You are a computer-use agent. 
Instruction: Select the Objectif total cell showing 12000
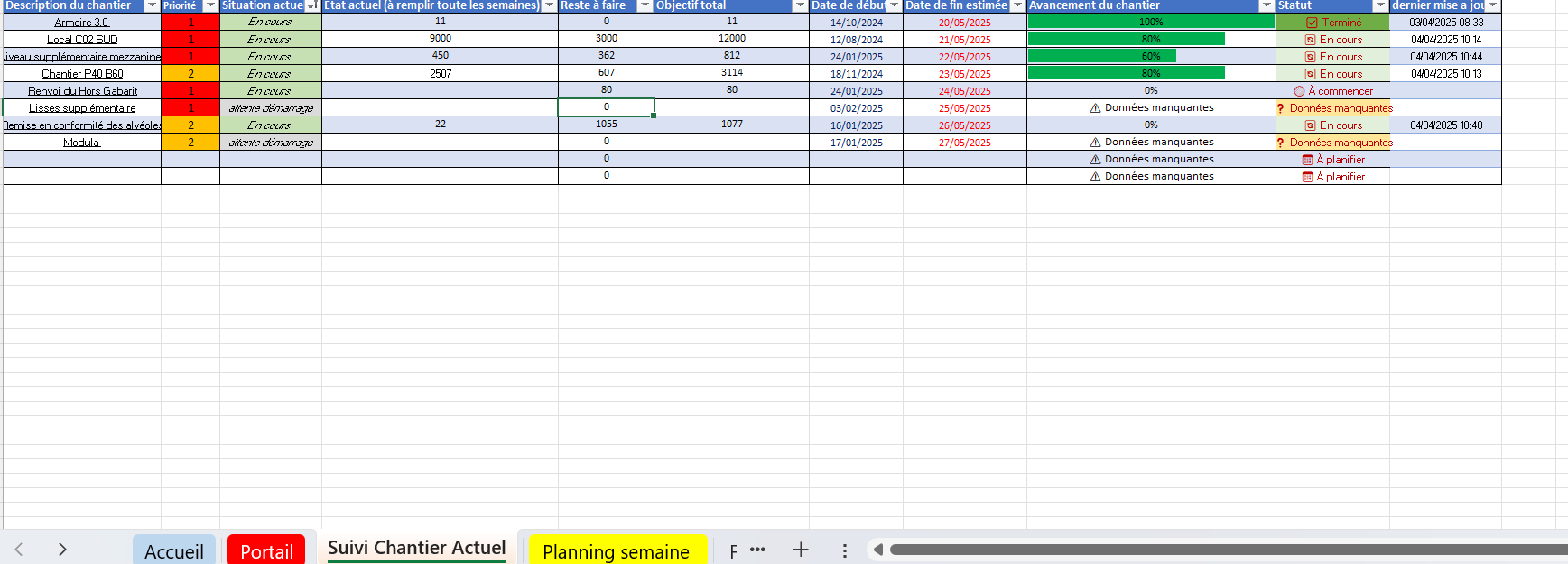click(731, 39)
